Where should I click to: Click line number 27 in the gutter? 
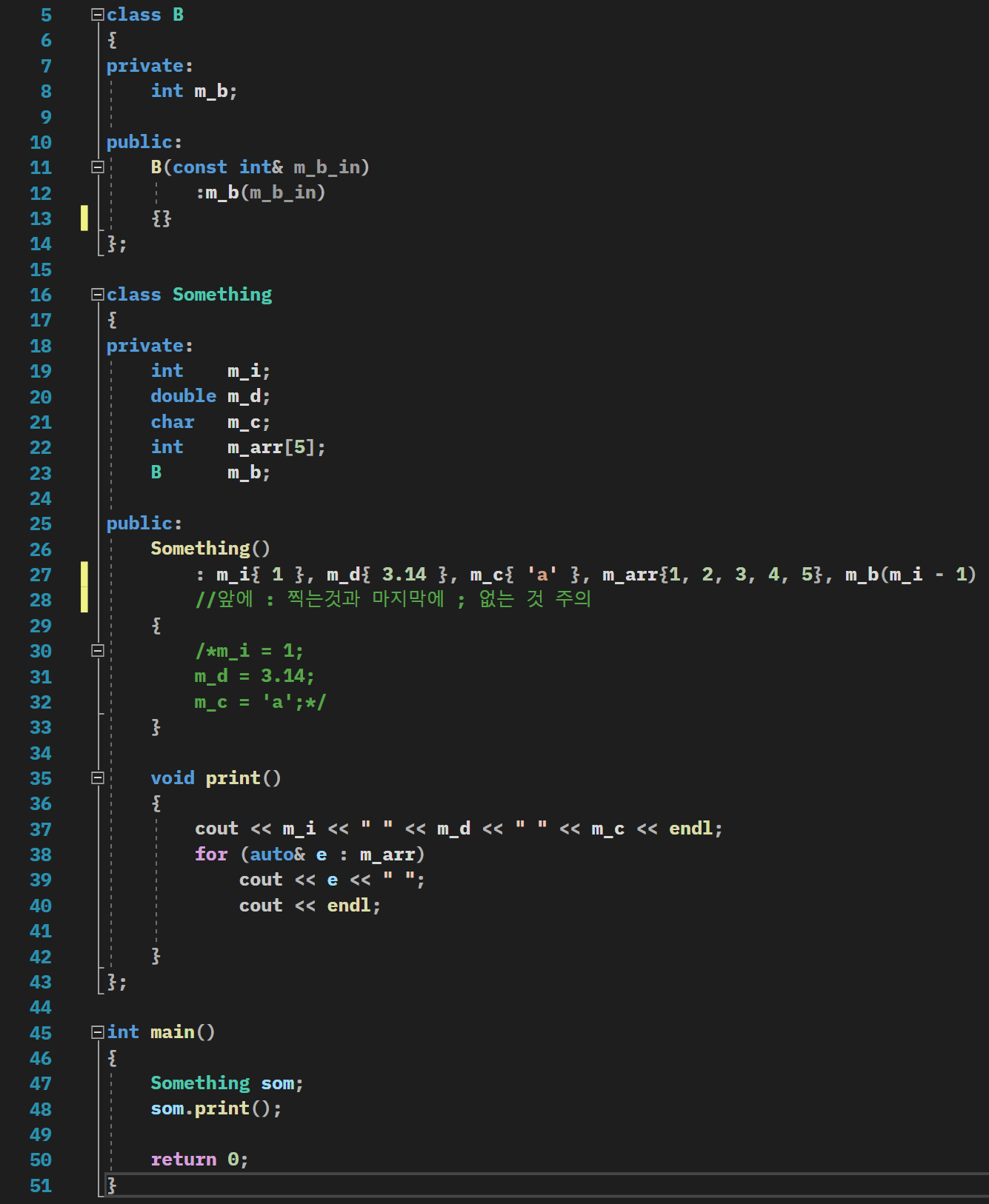pos(41,575)
